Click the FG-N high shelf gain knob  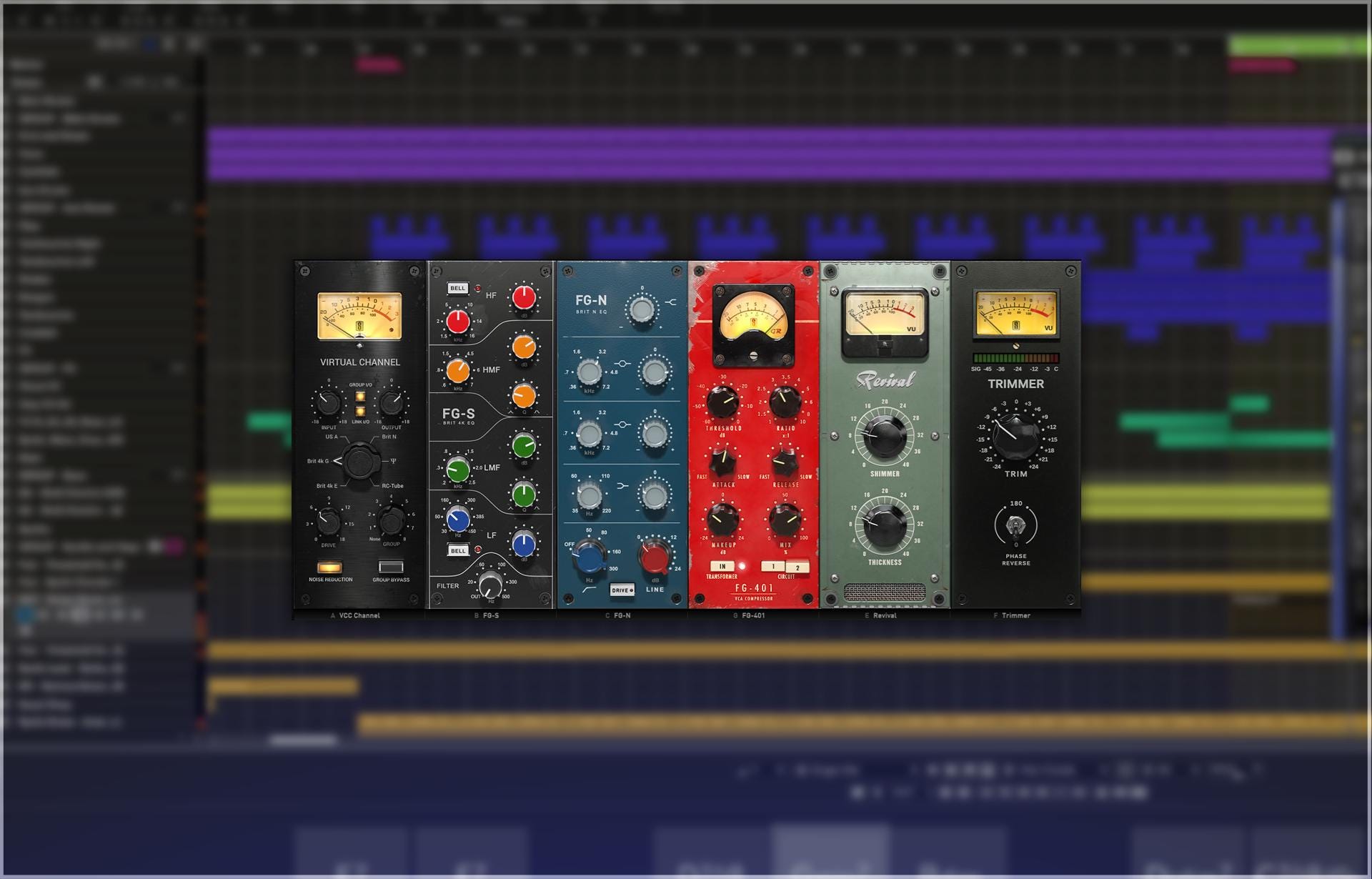click(641, 309)
